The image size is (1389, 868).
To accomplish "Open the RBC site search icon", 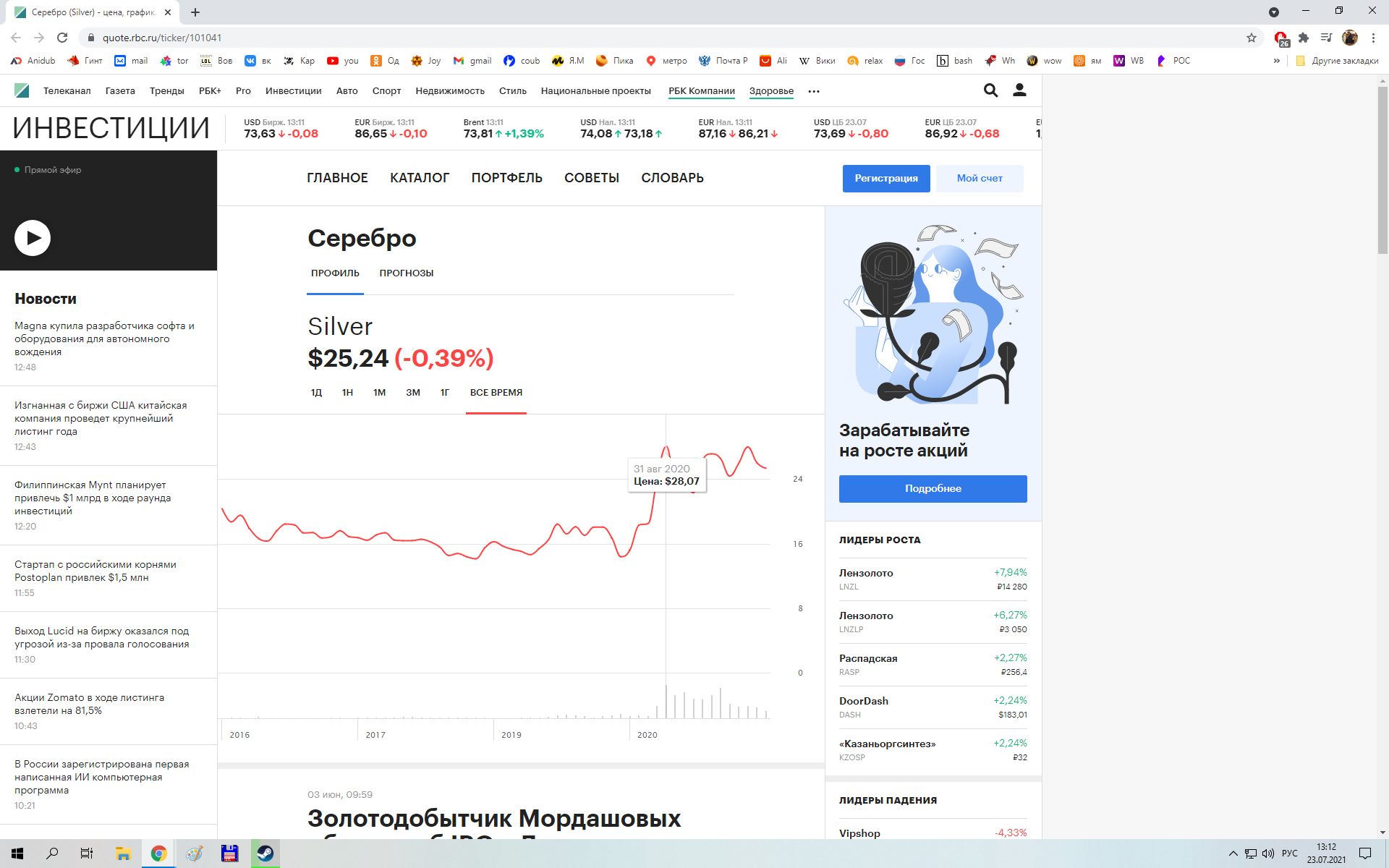I will click(990, 90).
